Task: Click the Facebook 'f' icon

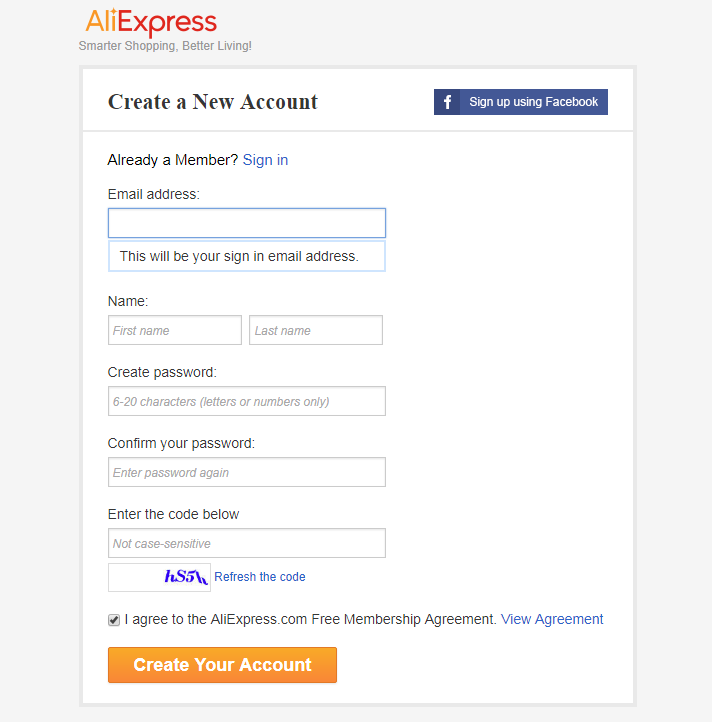Action: 447,102
